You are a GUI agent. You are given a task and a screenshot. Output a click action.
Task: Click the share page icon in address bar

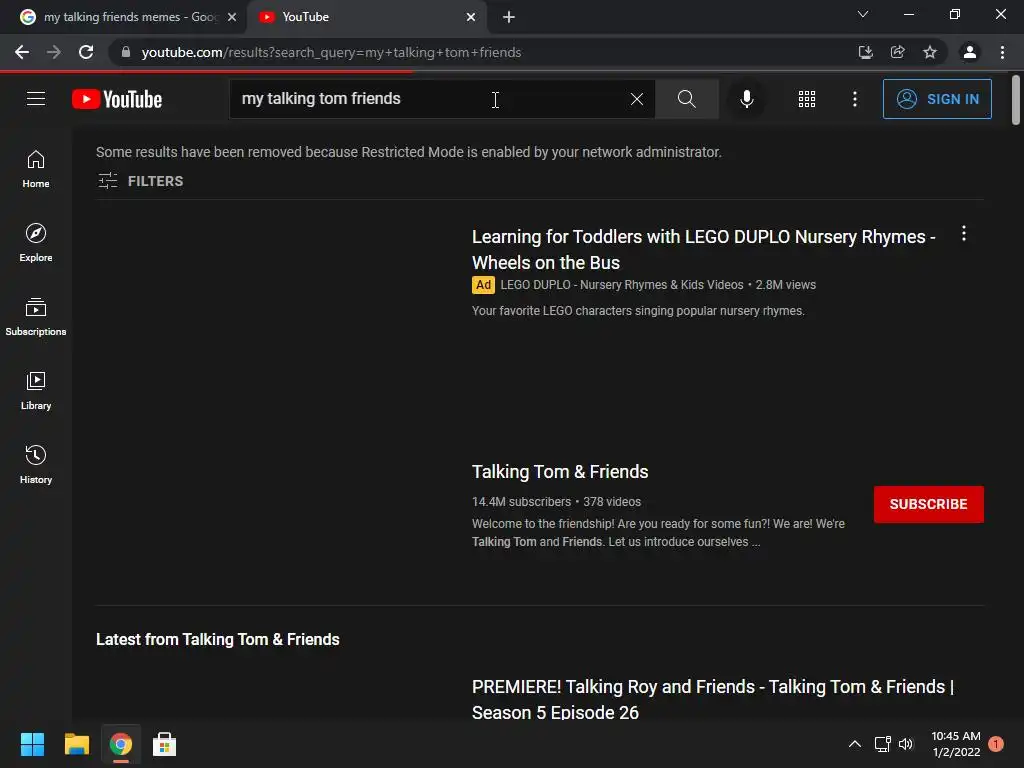[898, 52]
